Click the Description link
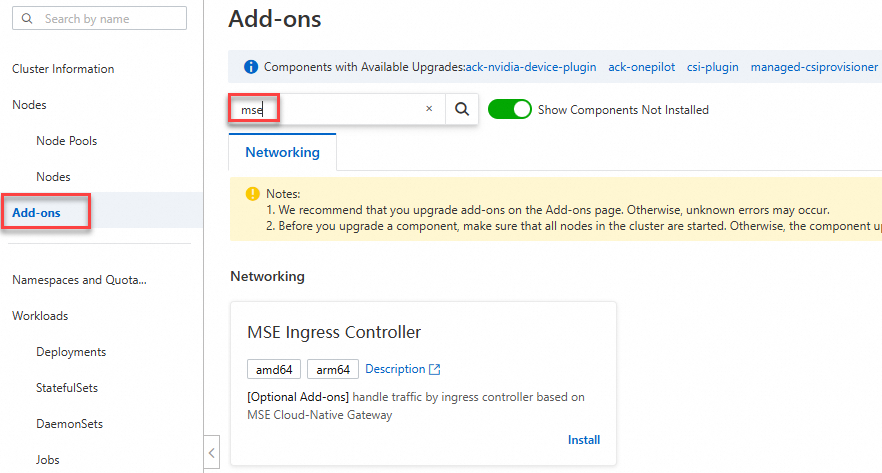 pos(395,370)
